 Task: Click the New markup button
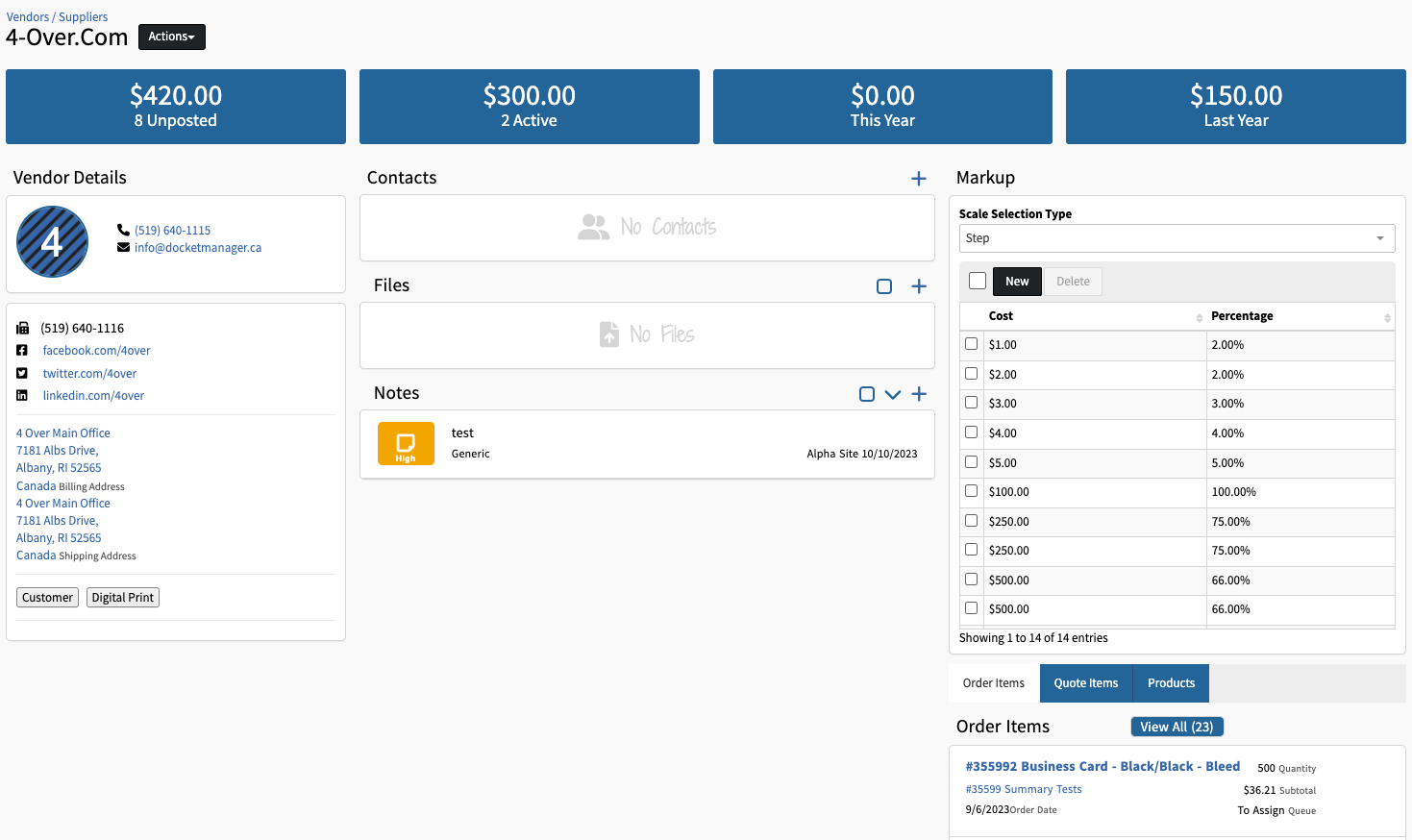[x=1017, y=282]
